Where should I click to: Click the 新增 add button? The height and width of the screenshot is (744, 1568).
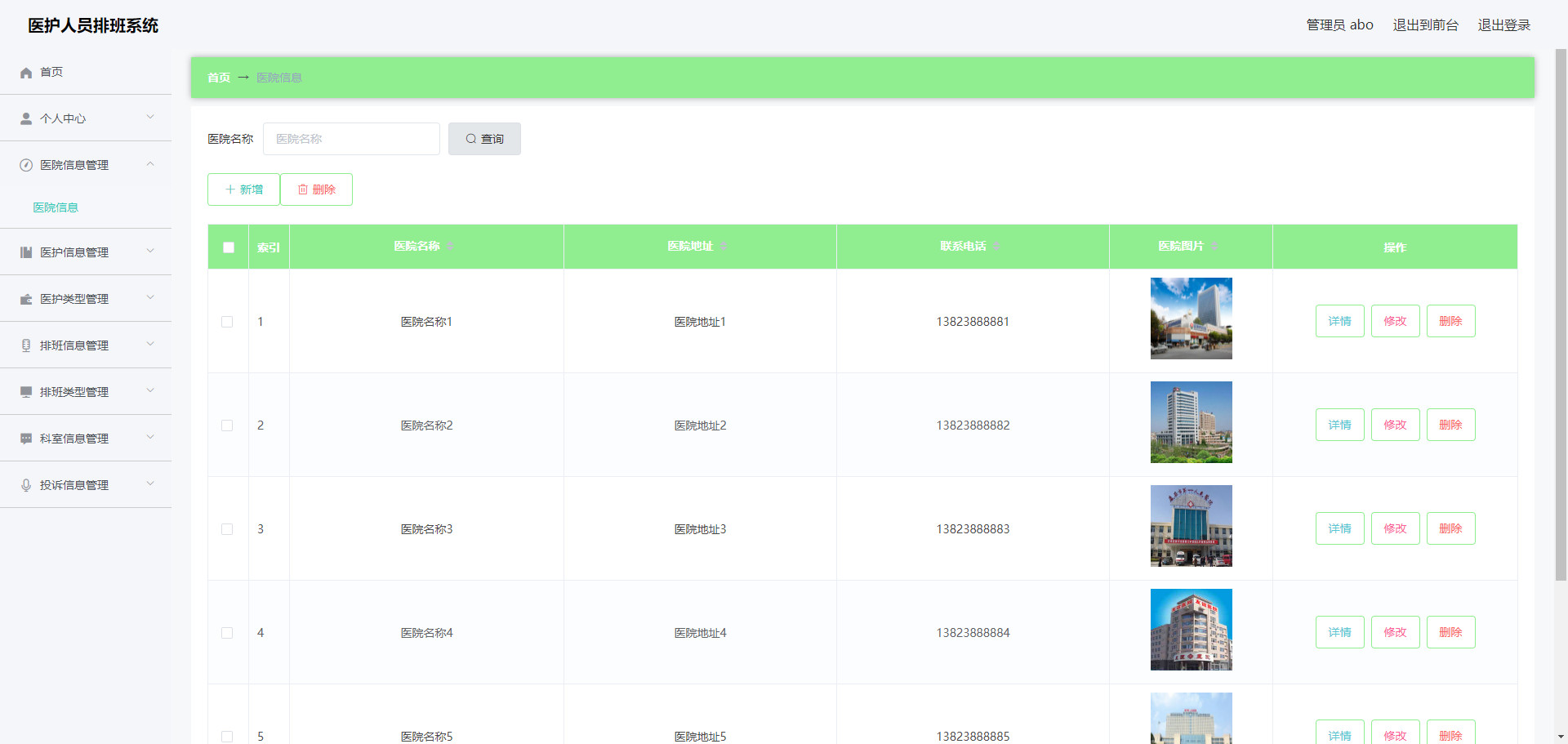[x=243, y=189]
